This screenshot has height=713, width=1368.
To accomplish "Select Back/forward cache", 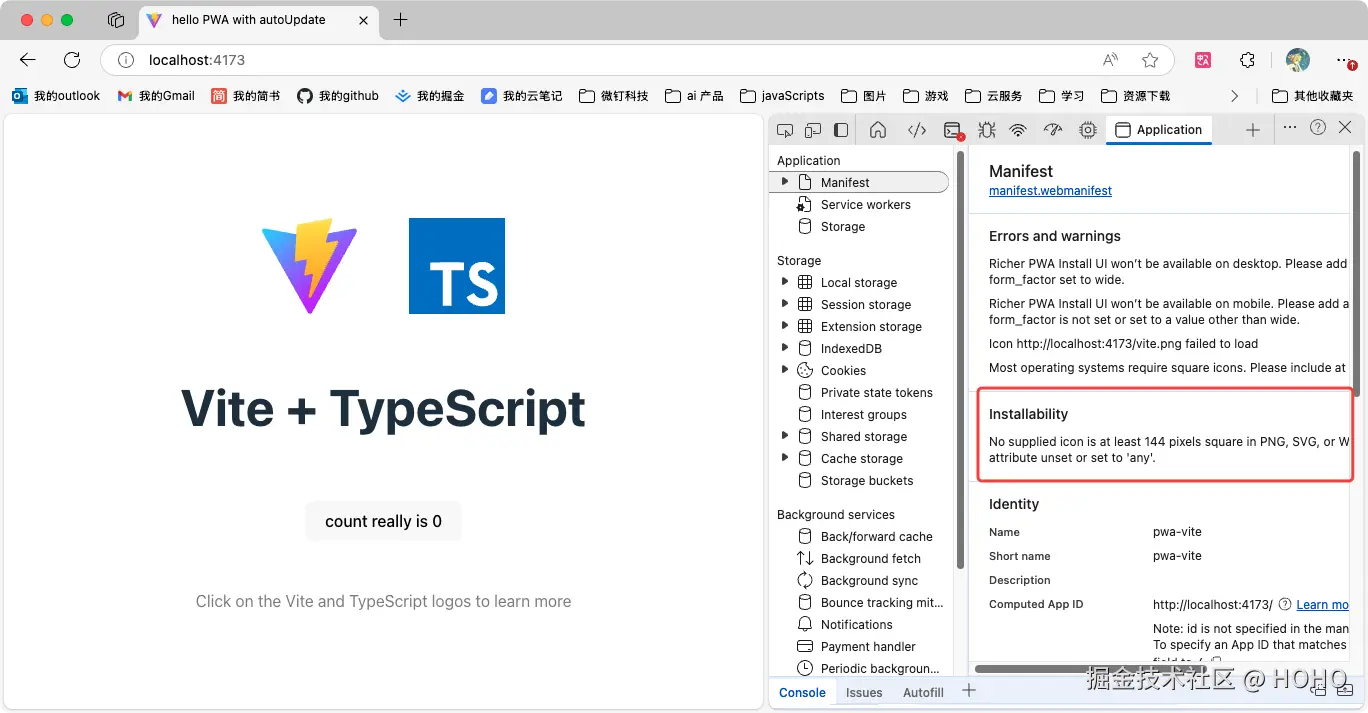I will pyautogui.click(x=876, y=536).
